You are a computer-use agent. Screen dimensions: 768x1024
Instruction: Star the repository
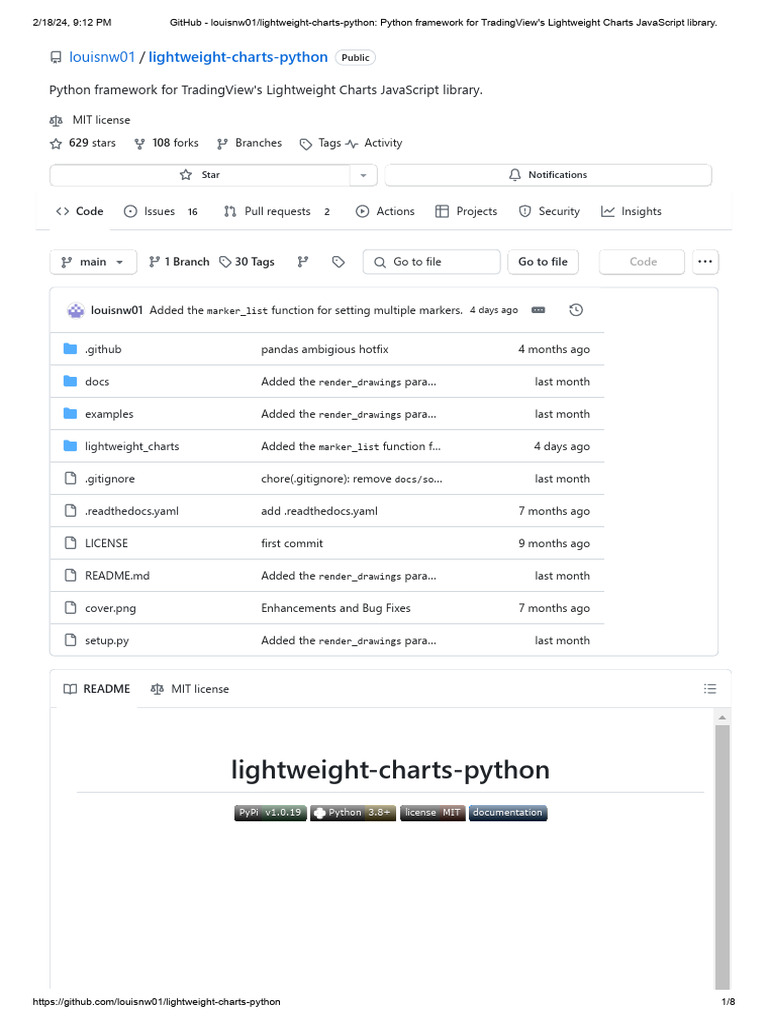click(x=200, y=175)
